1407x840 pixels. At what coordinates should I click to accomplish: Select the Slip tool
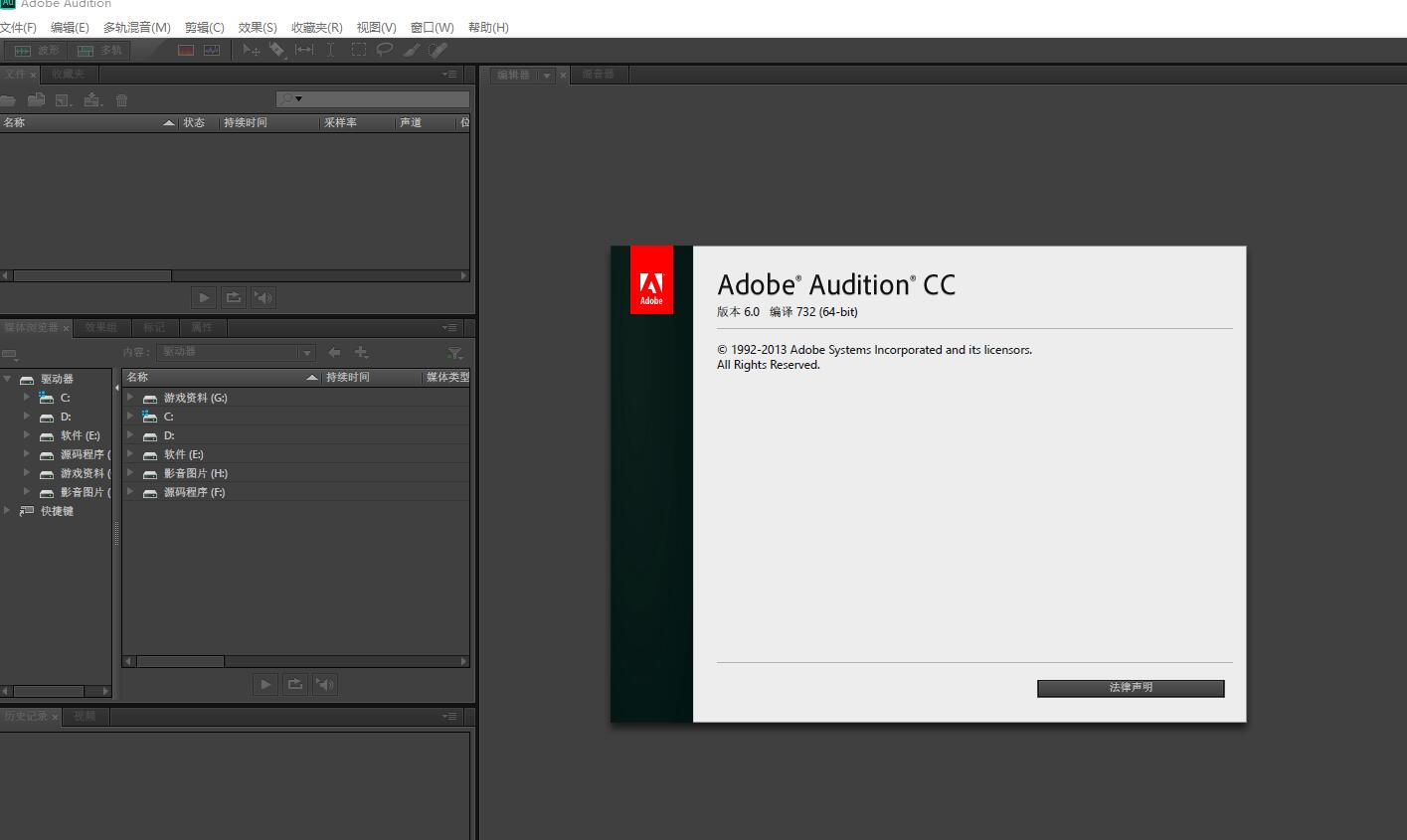(x=304, y=50)
